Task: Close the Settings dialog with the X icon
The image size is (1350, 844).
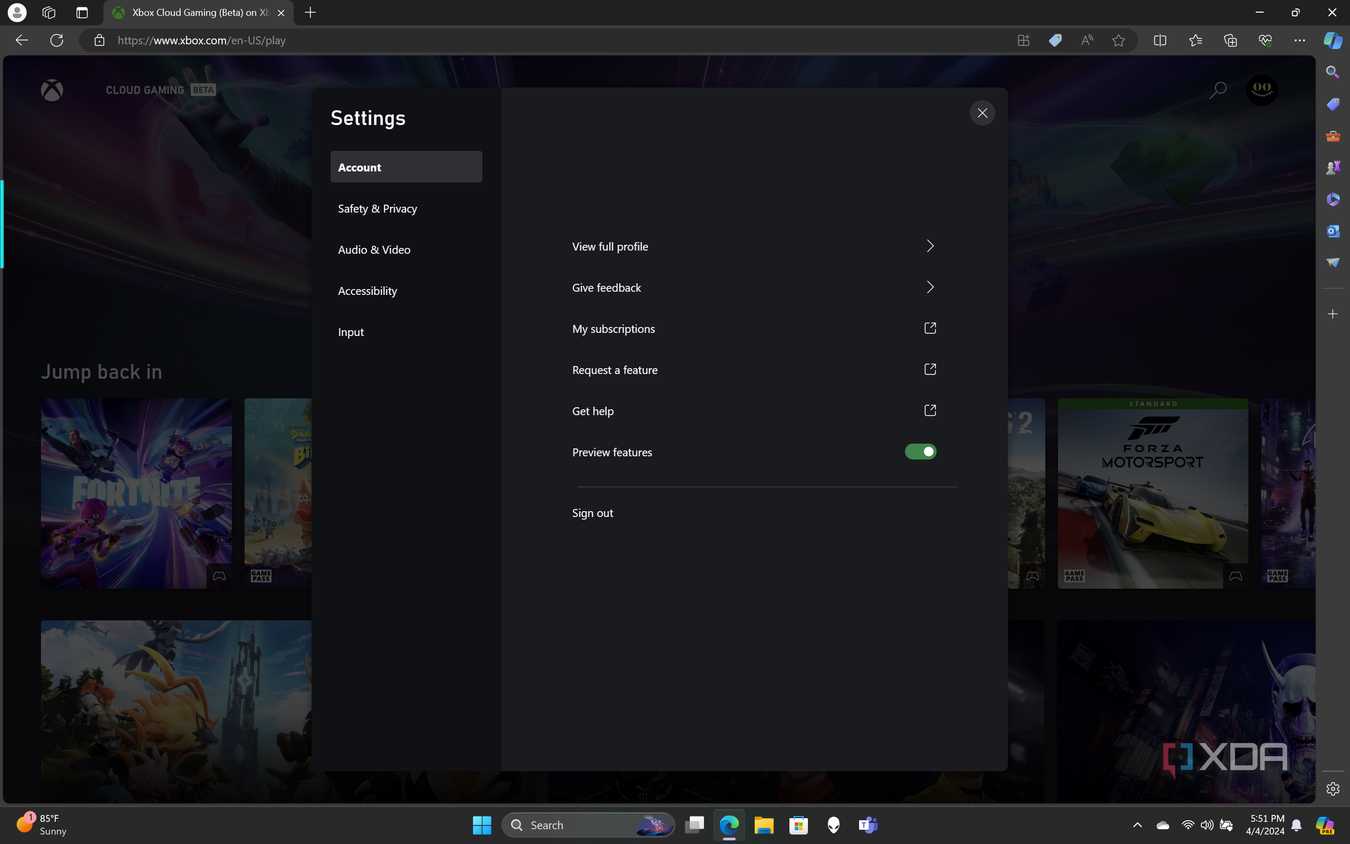Action: point(982,113)
